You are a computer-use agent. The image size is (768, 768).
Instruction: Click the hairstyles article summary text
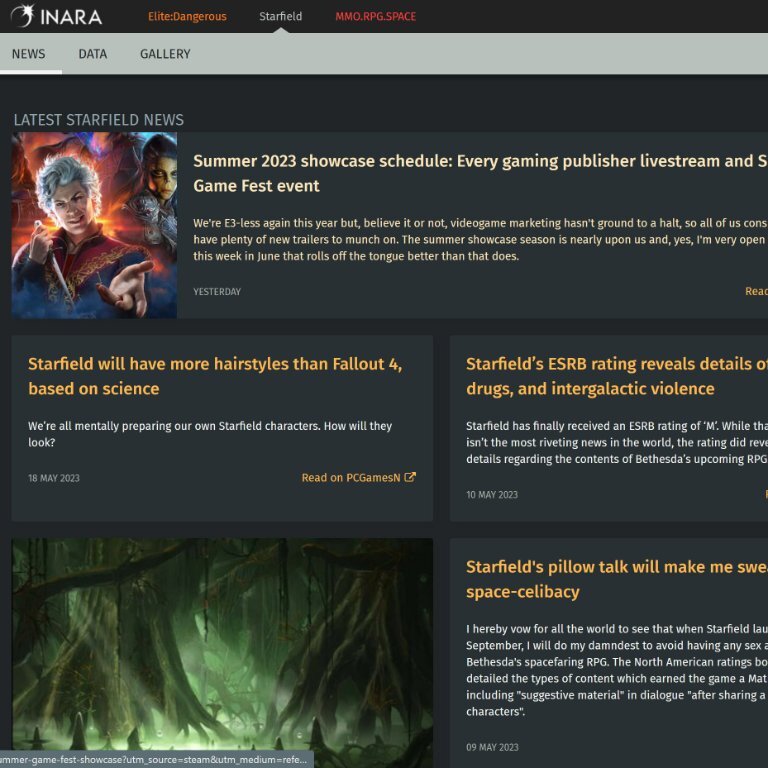pyautogui.click(x=210, y=434)
